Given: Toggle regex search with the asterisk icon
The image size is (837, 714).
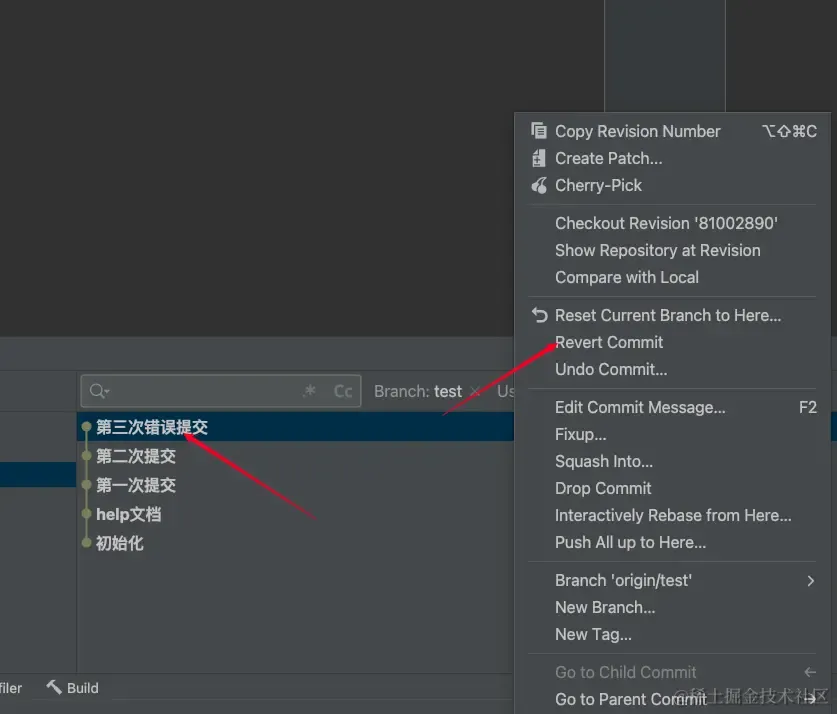Looking at the screenshot, I should (x=310, y=391).
